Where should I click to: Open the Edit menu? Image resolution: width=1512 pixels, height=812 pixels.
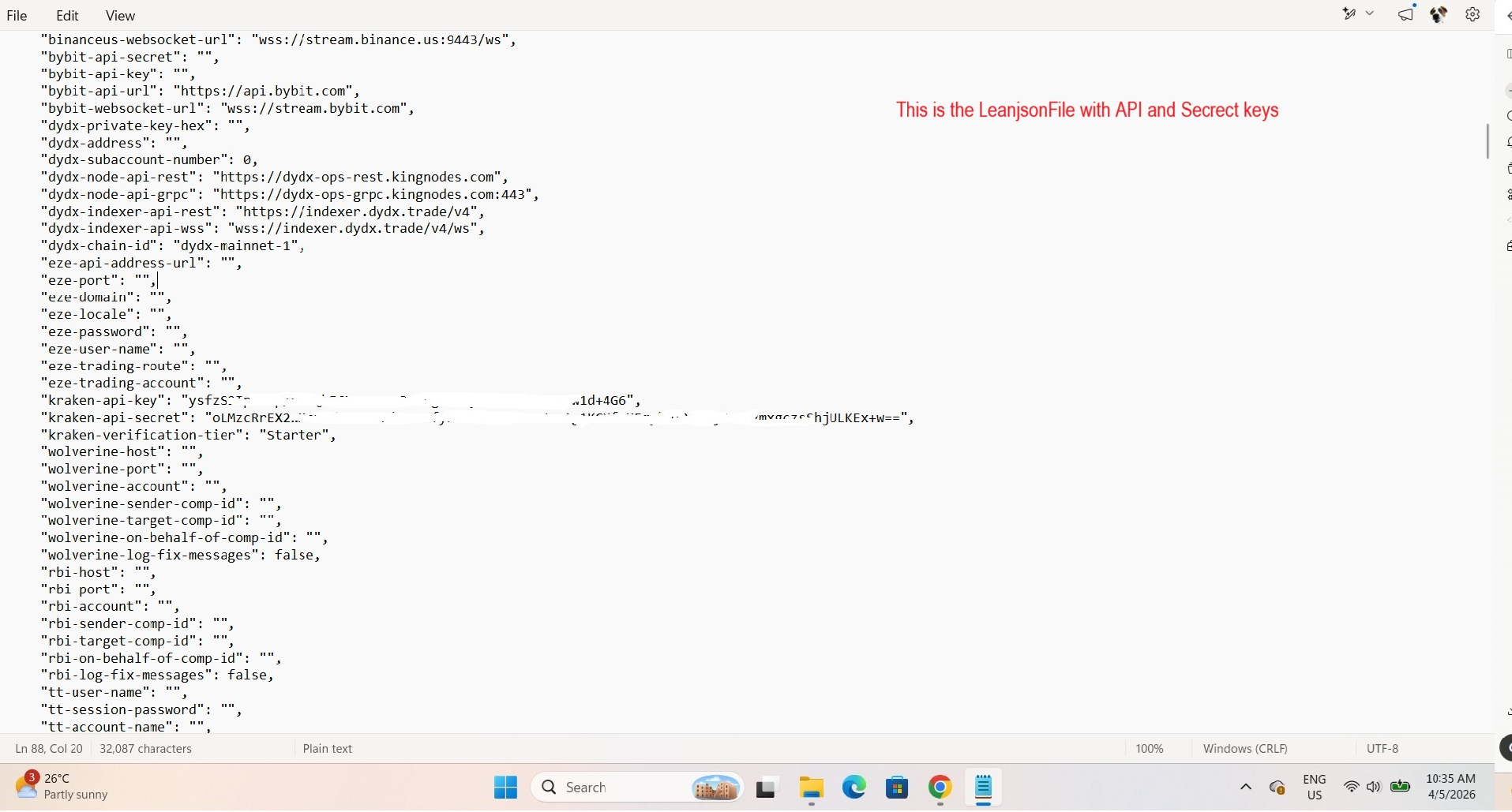(x=67, y=16)
